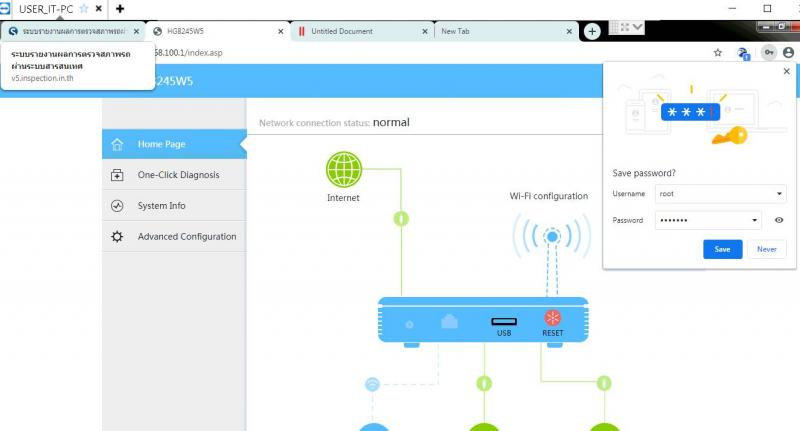Click the USB port on the router
Viewport: 800px width, 431px height.
pos(504,321)
